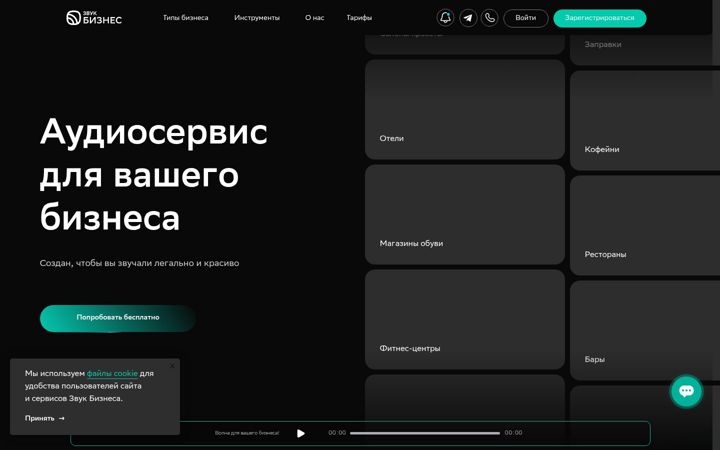Open the Типы бизнеса menu

pos(186,18)
